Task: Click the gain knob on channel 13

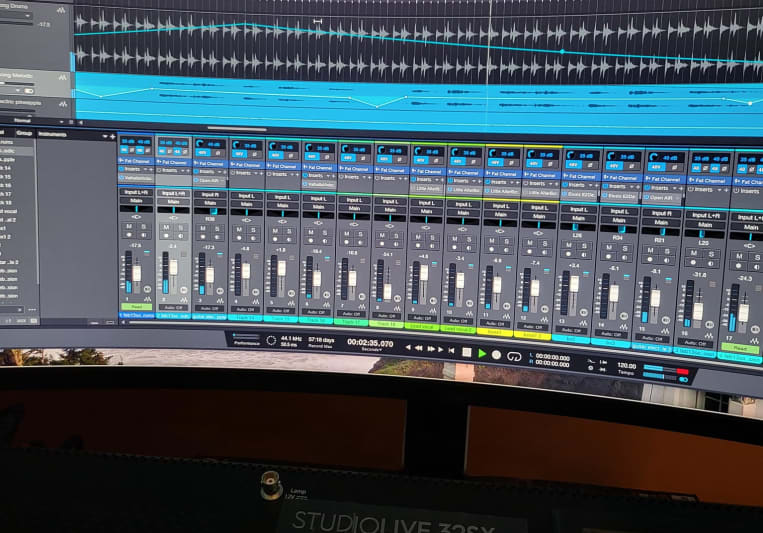Action: (571, 155)
